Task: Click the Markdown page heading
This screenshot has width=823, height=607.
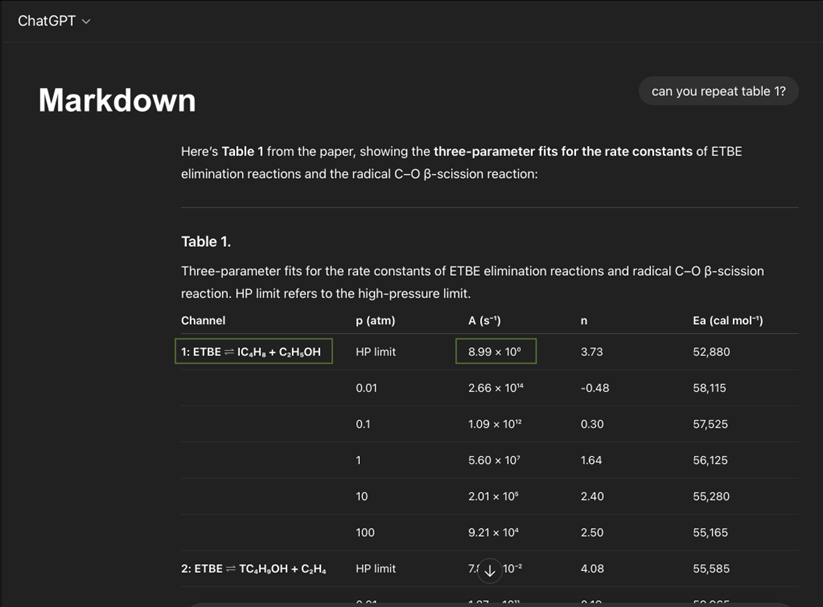Action: (116, 100)
